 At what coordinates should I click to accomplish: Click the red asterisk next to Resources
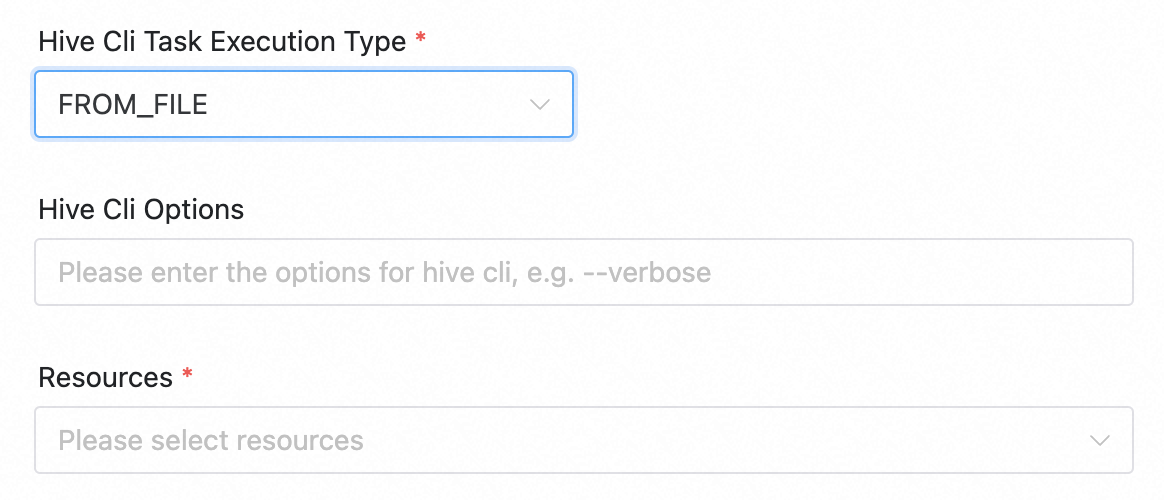[187, 376]
